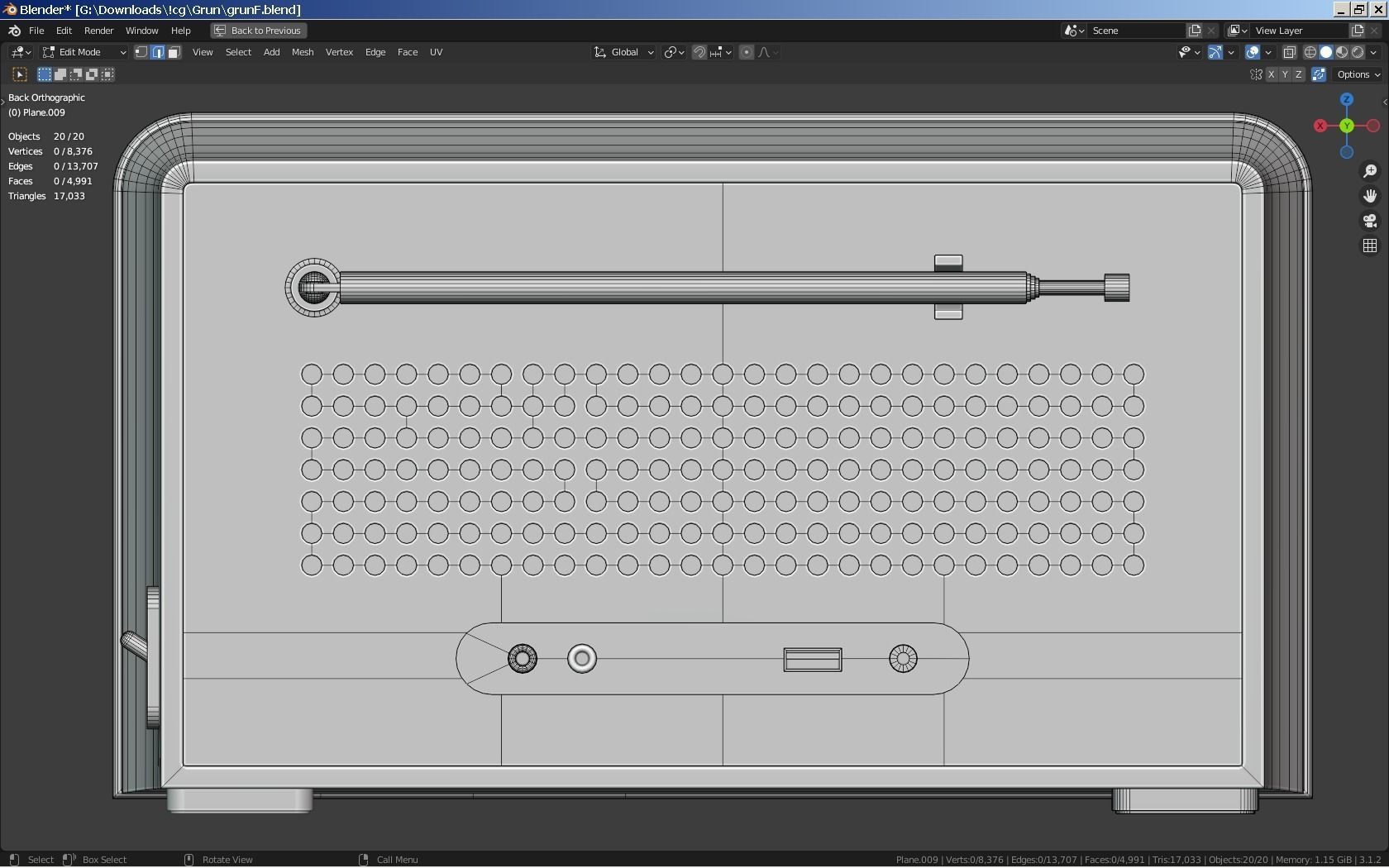Open the Render menu
This screenshot has height=868, width=1389.
click(x=98, y=31)
